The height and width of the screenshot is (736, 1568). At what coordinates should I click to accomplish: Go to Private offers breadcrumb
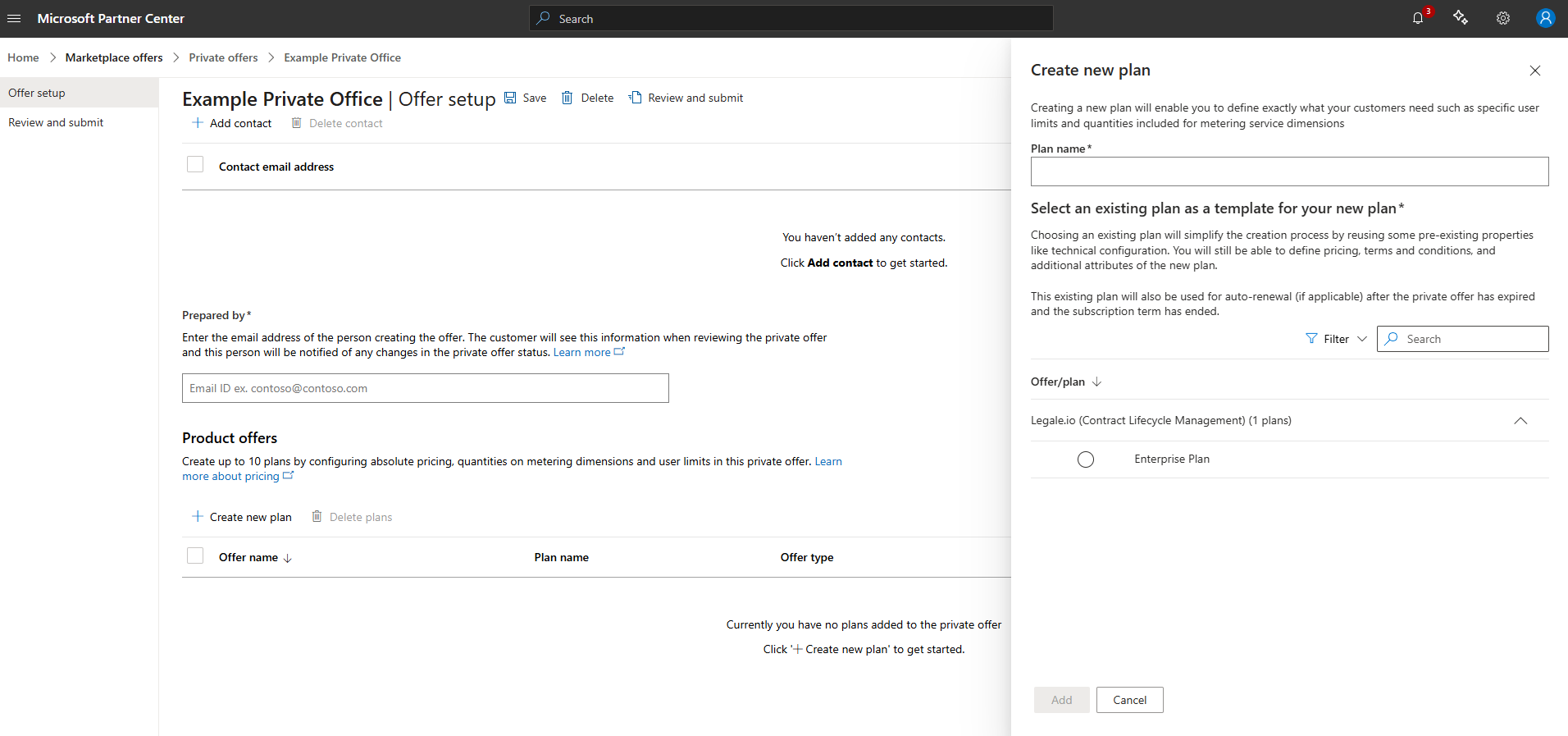click(x=223, y=57)
